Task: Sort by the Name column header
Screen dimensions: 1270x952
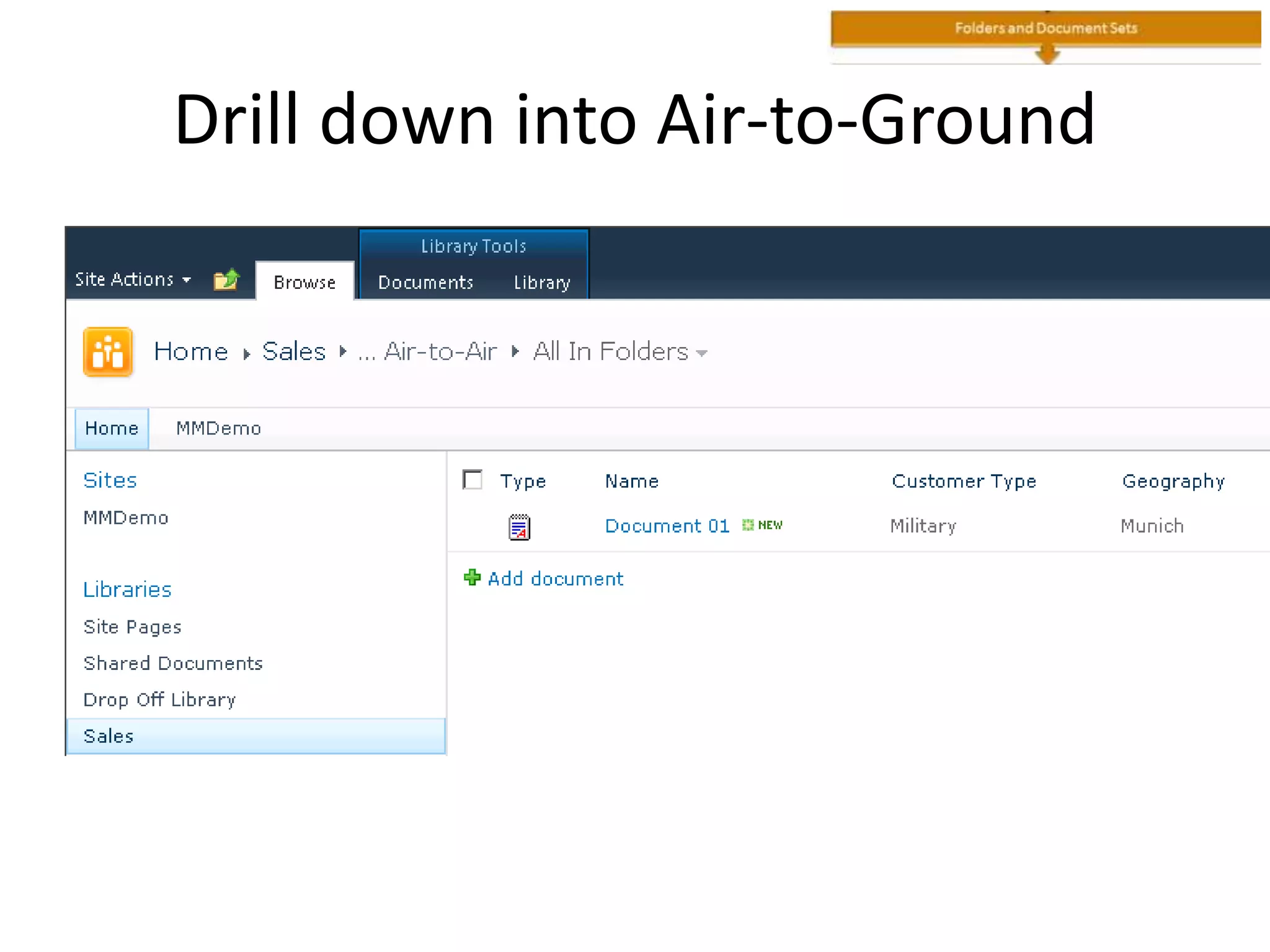Action: click(x=632, y=481)
